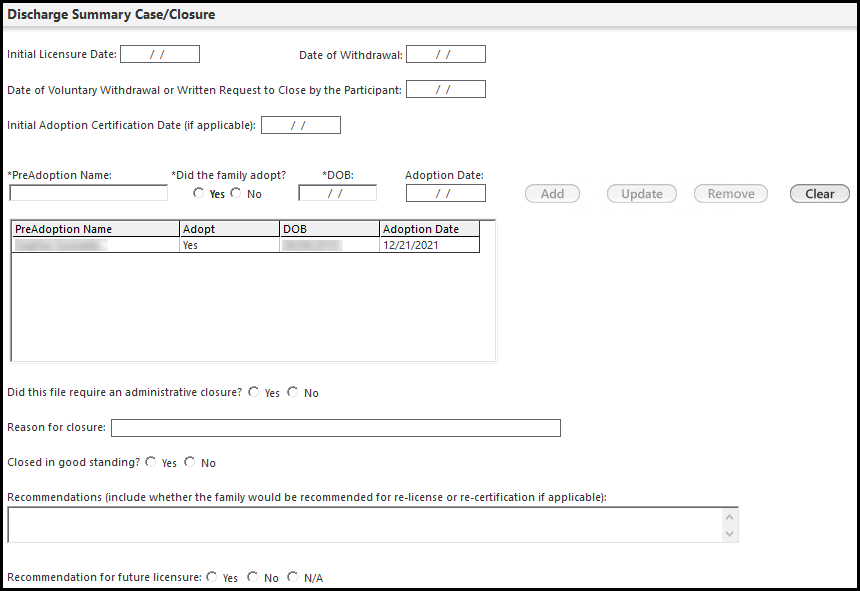860x591 pixels.
Task: Click the Adoption Date column header
Action: [x=429, y=229]
